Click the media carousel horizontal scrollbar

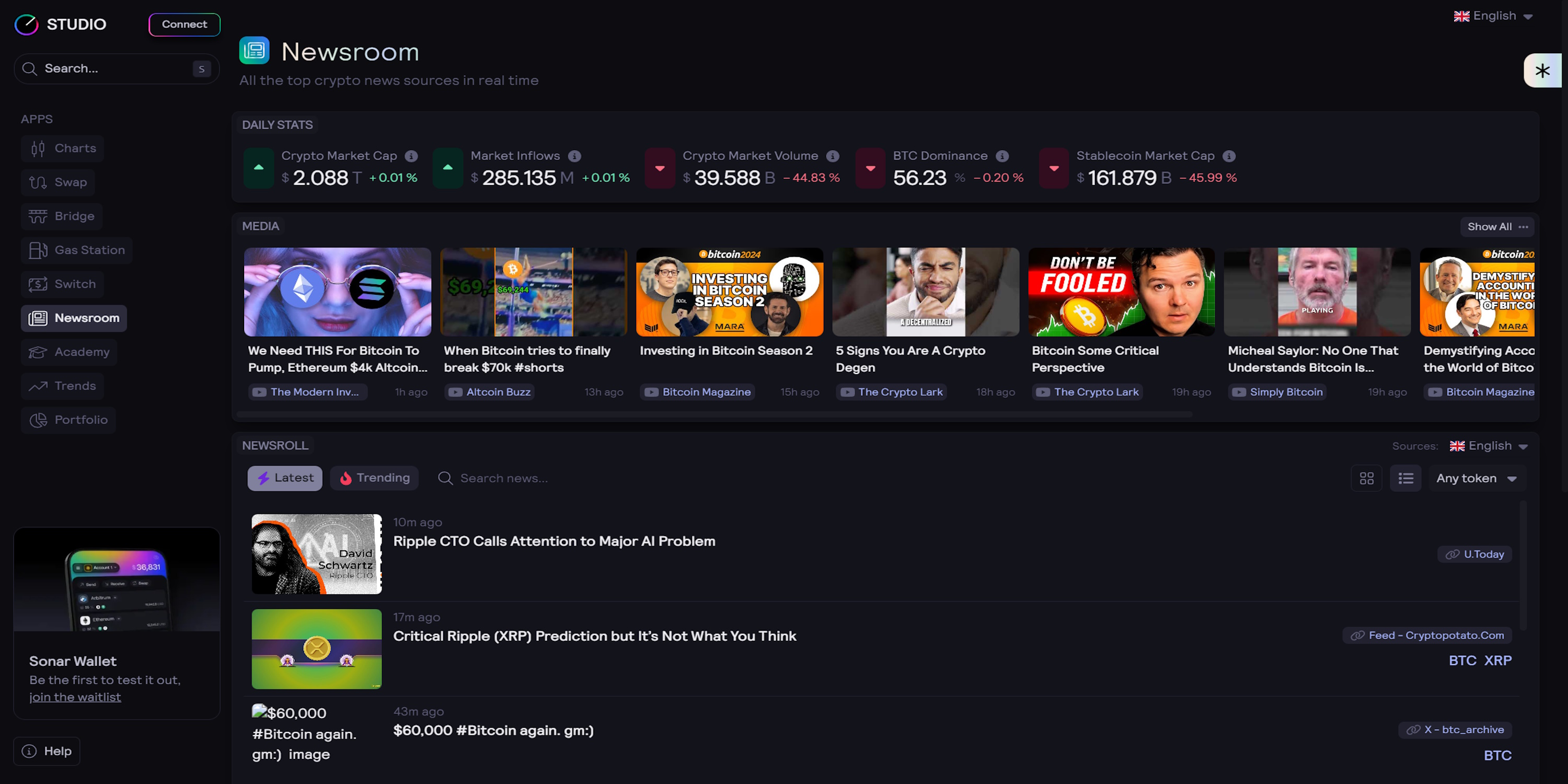tap(713, 414)
